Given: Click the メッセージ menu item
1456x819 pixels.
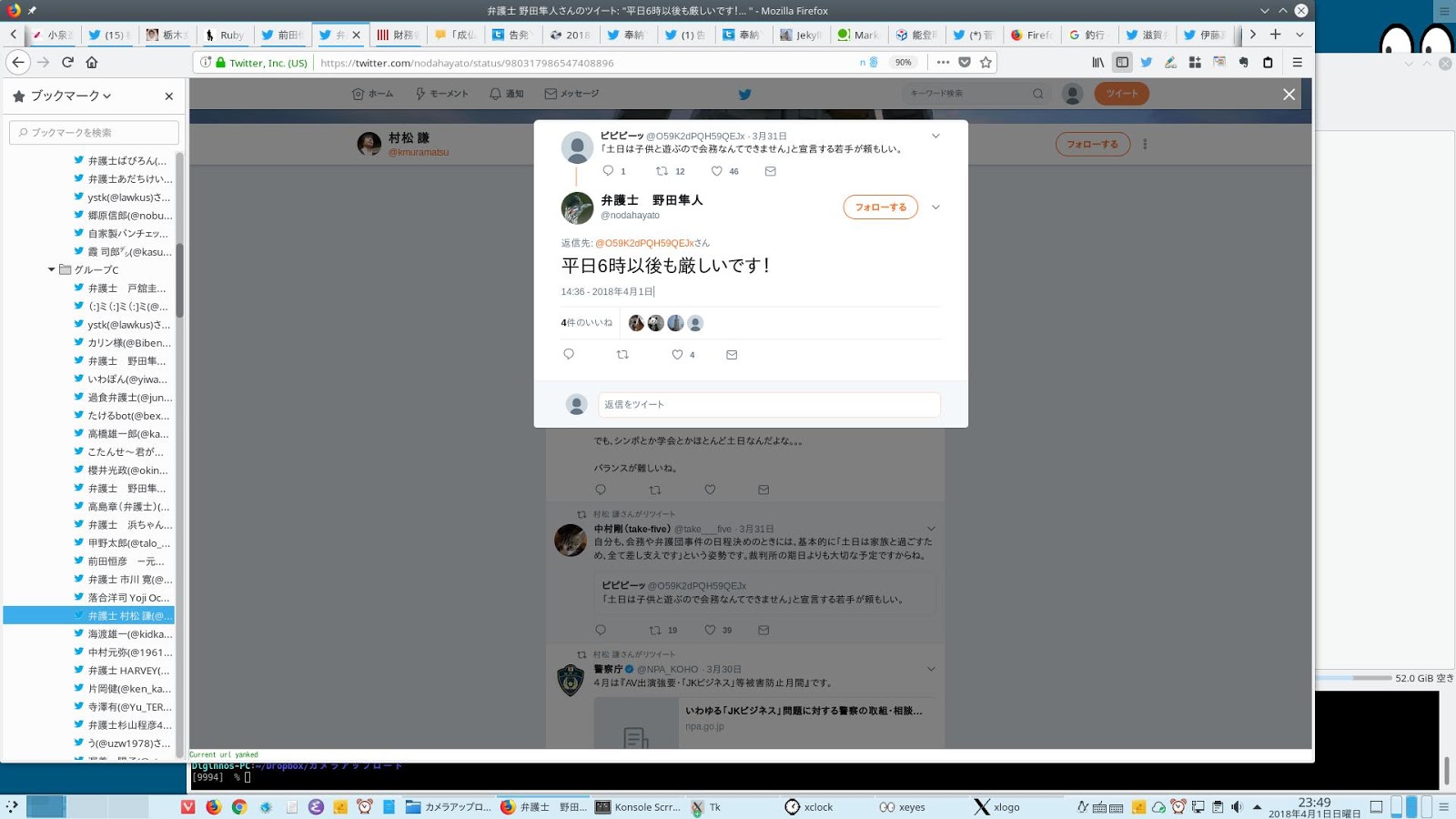Looking at the screenshot, I should 571,94.
